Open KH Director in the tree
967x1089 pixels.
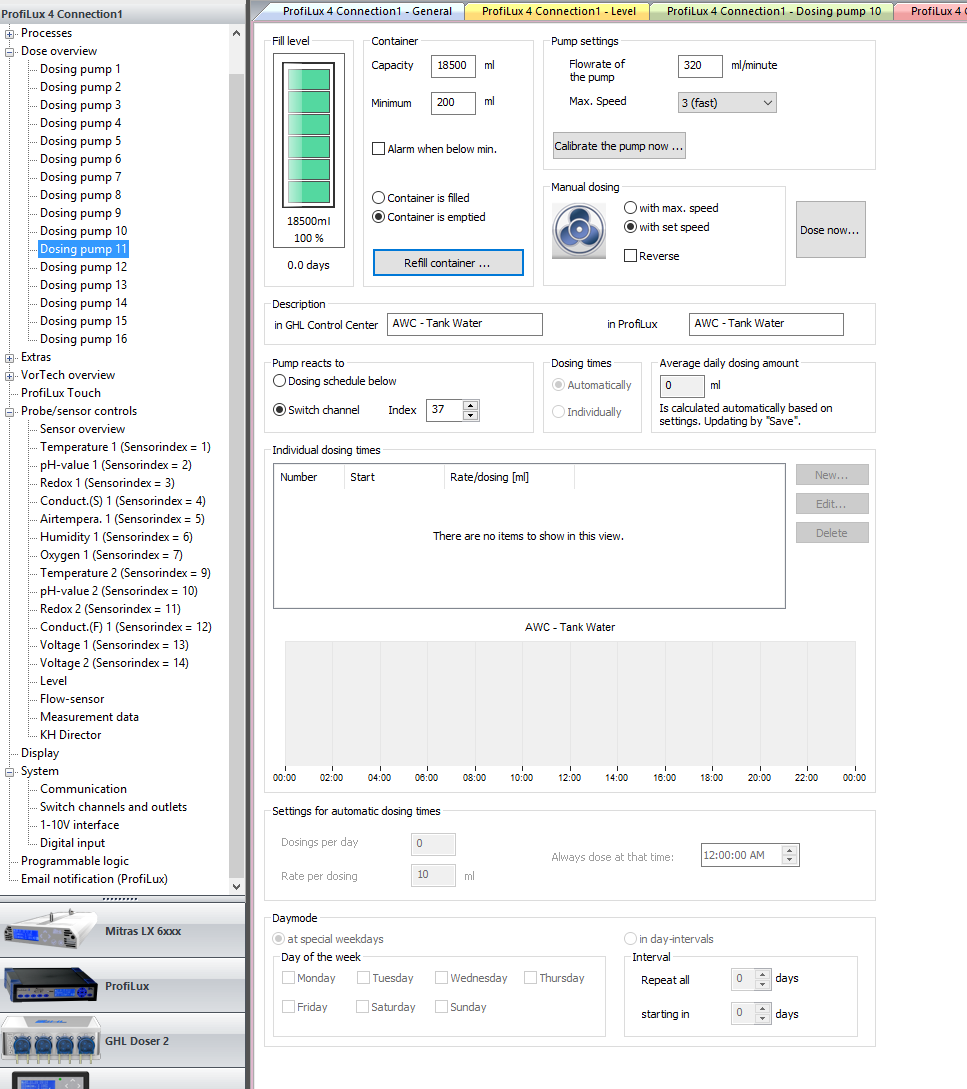(x=70, y=735)
